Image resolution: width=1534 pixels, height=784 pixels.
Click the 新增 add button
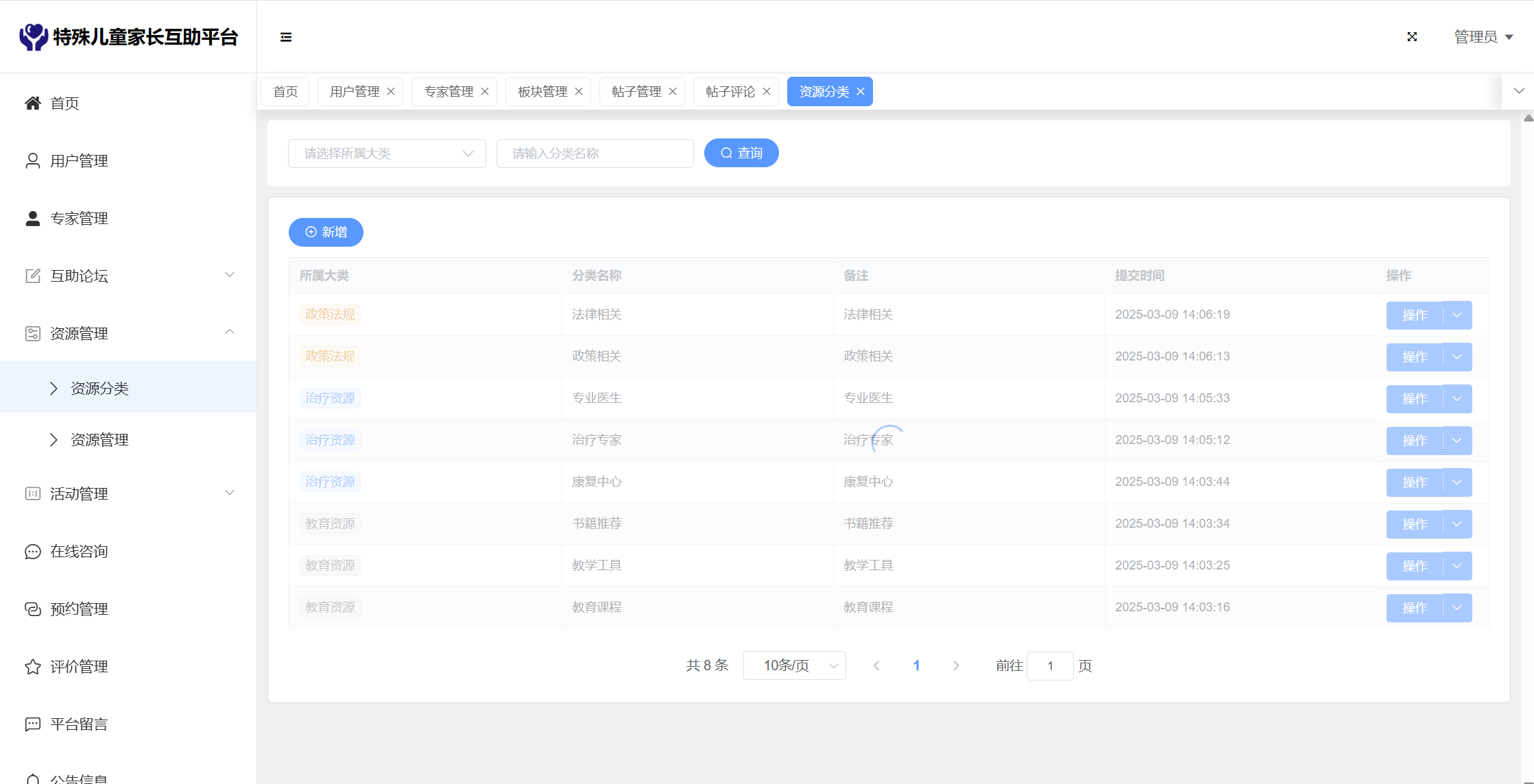[x=326, y=232]
